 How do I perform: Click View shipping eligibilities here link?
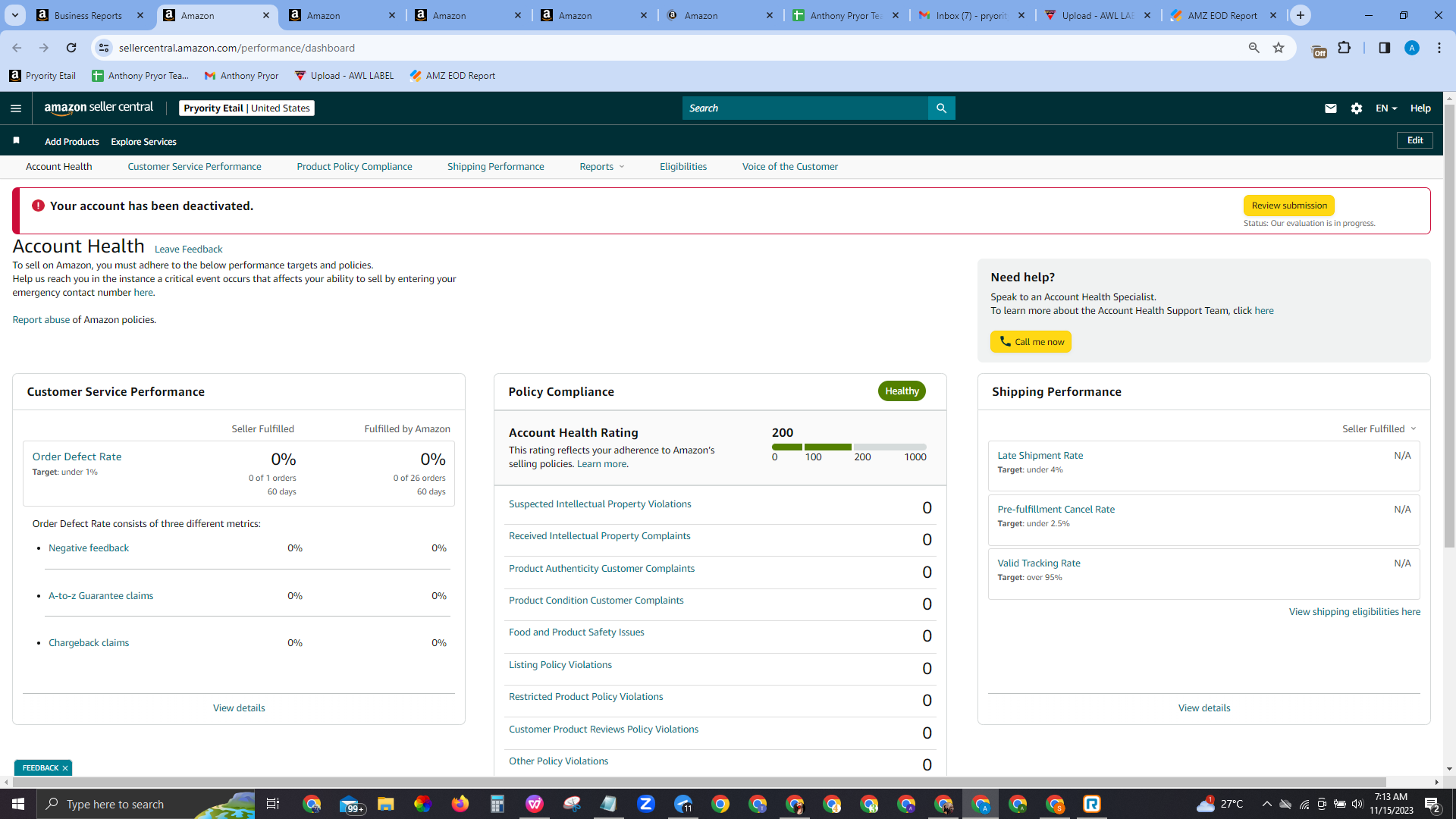(1354, 612)
